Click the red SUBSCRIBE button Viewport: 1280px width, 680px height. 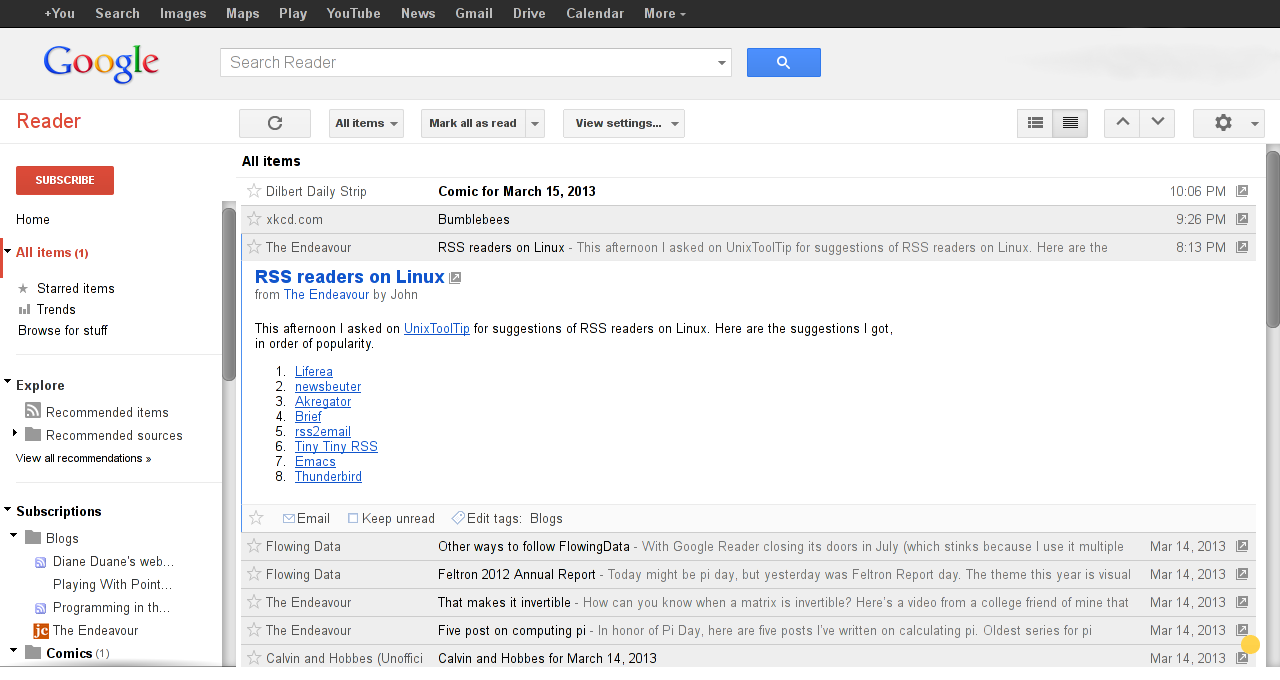(65, 180)
